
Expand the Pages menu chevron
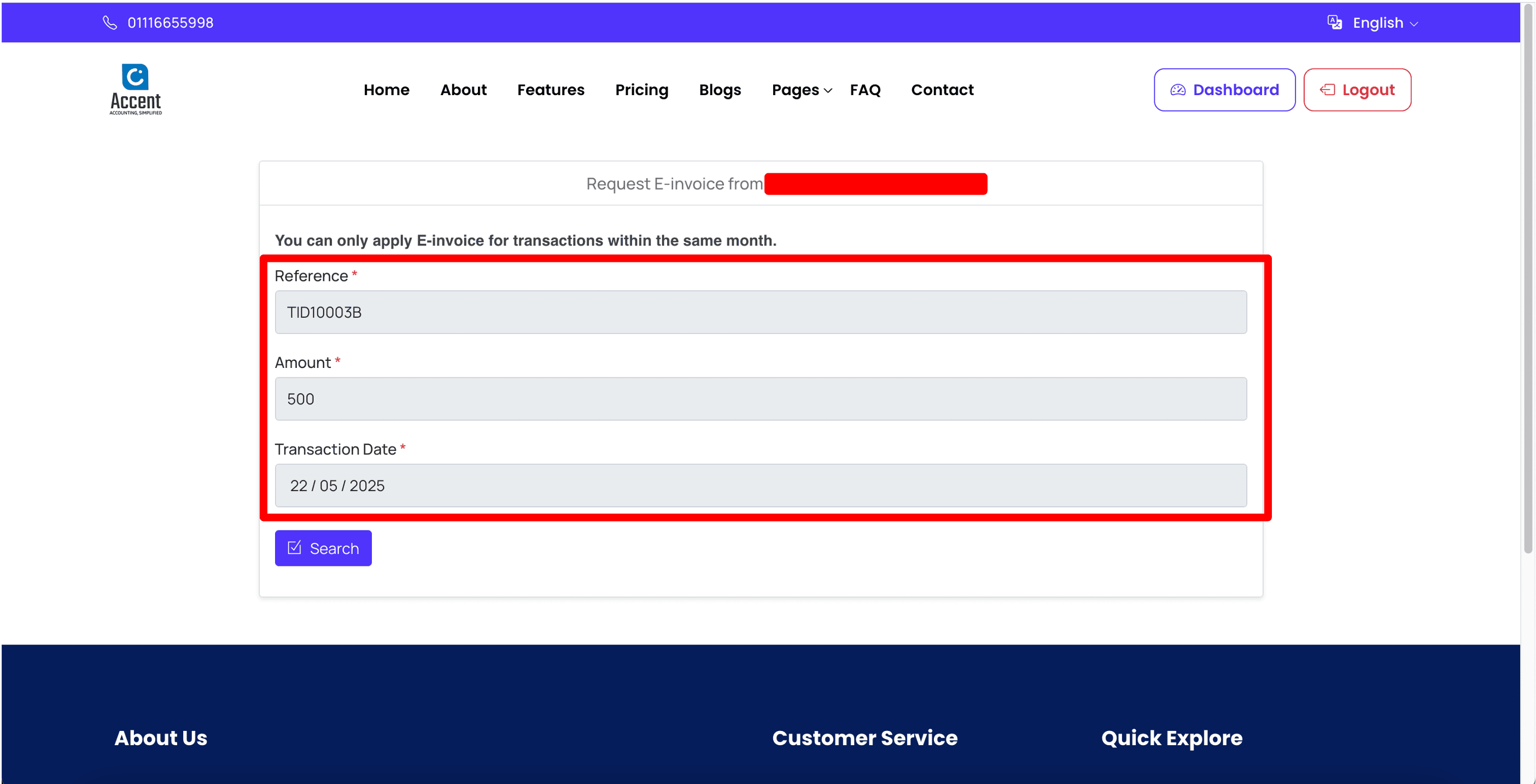click(x=828, y=91)
